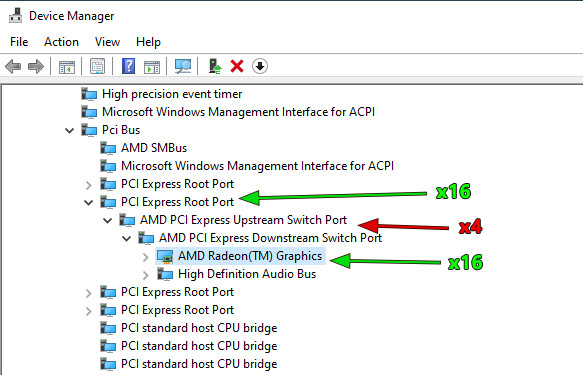583x375 pixels.
Task: Select the last PCI standard host CPU bridge
Action: 199,364
